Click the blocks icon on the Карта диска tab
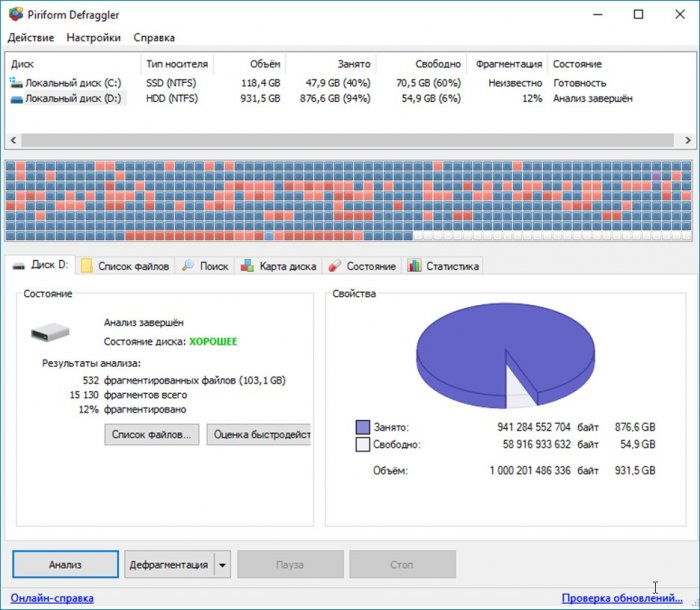This screenshot has height=610, width=700. tap(247, 265)
